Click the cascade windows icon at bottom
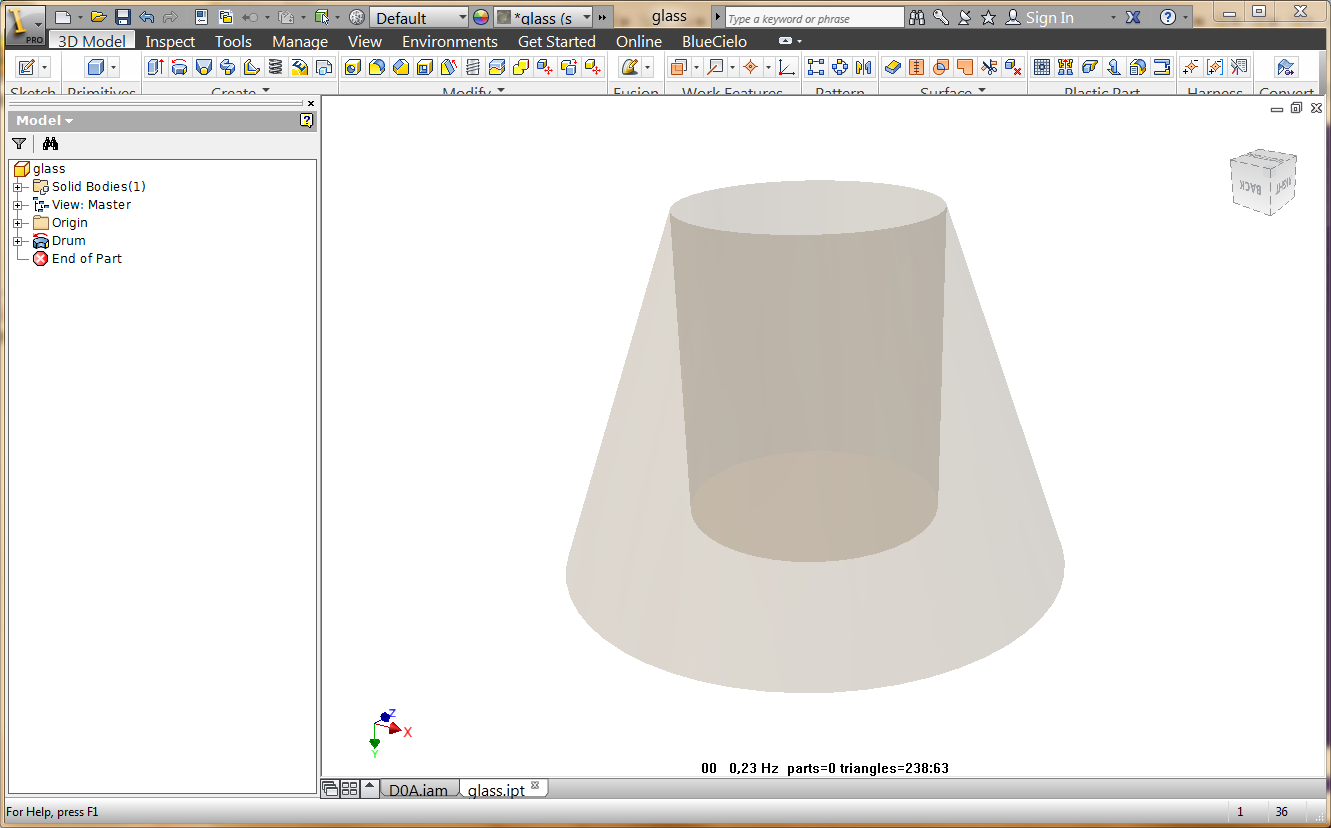This screenshot has height=828, width=1331. click(x=330, y=789)
